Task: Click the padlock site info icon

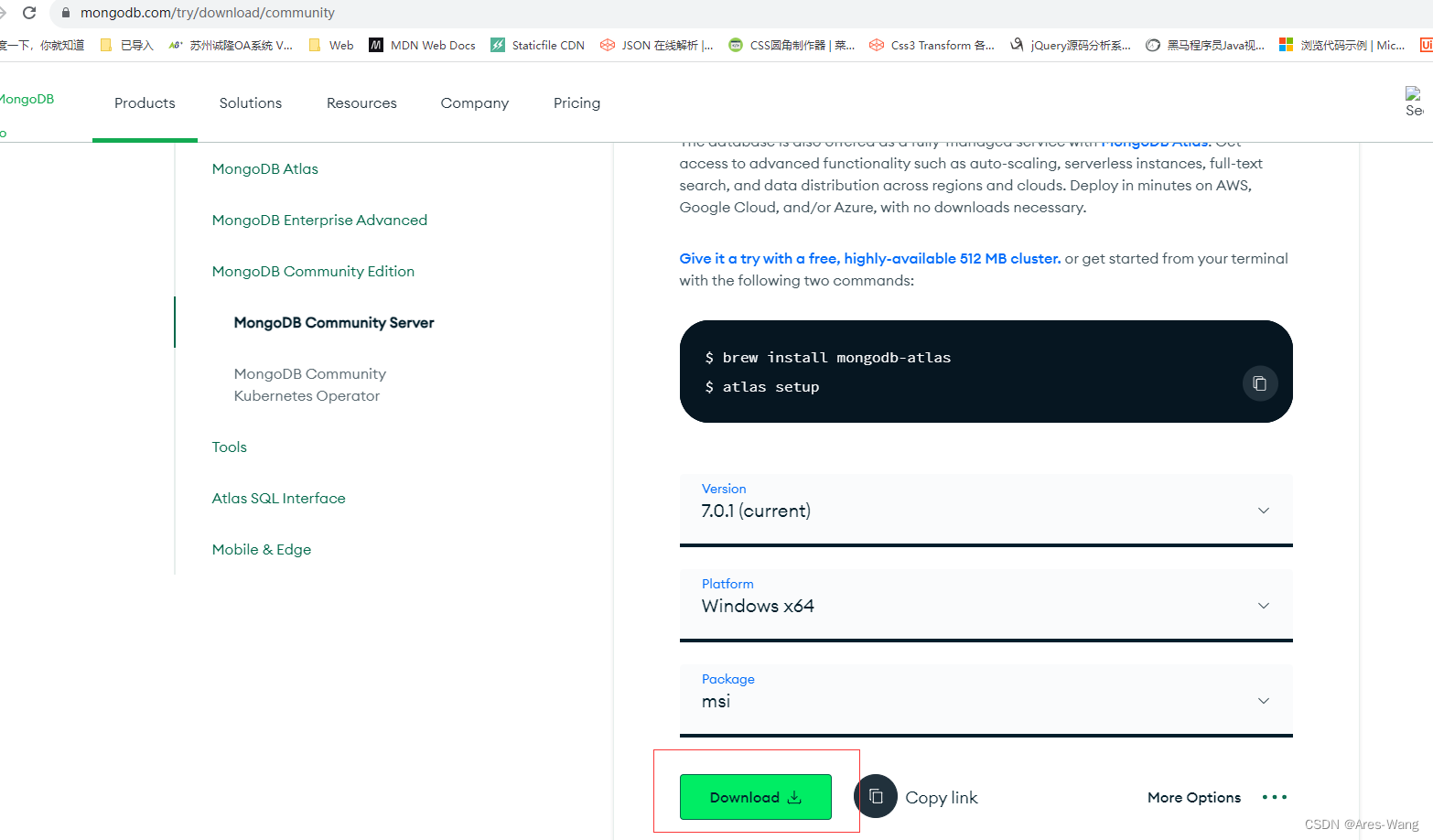Action: pyautogui.click(x=65, y=13)
